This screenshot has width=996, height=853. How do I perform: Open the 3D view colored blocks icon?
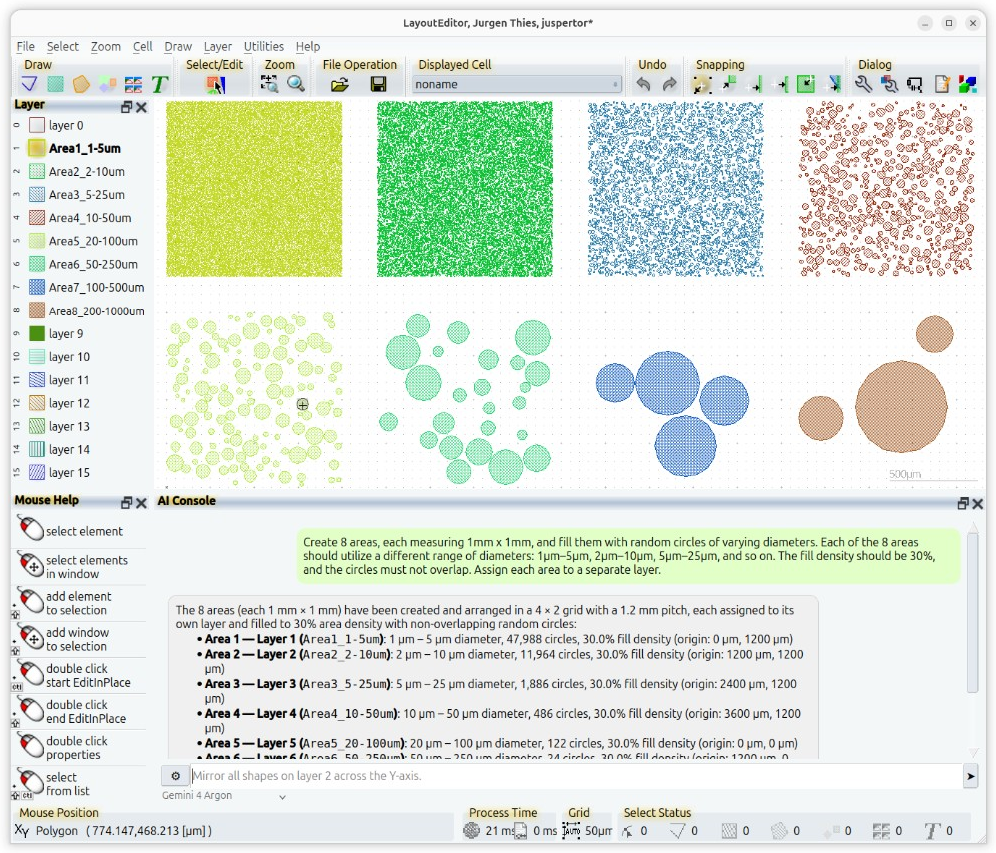[x=967, y=84]
